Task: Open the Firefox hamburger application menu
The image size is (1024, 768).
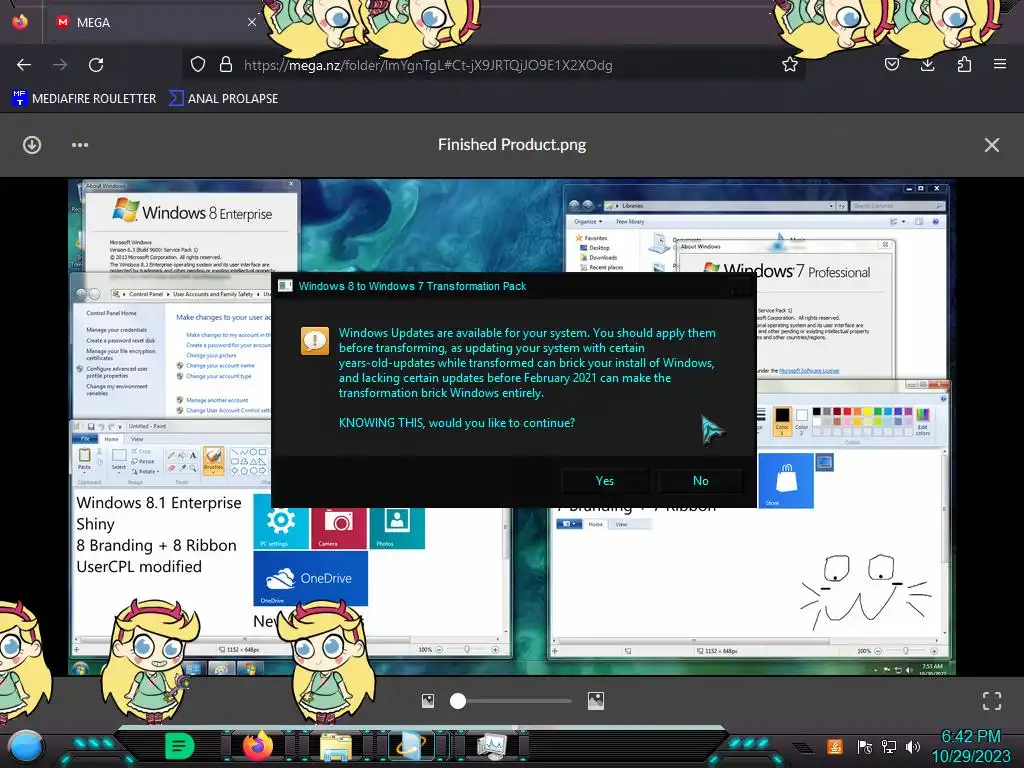Action: click(x=1000, y=65)
